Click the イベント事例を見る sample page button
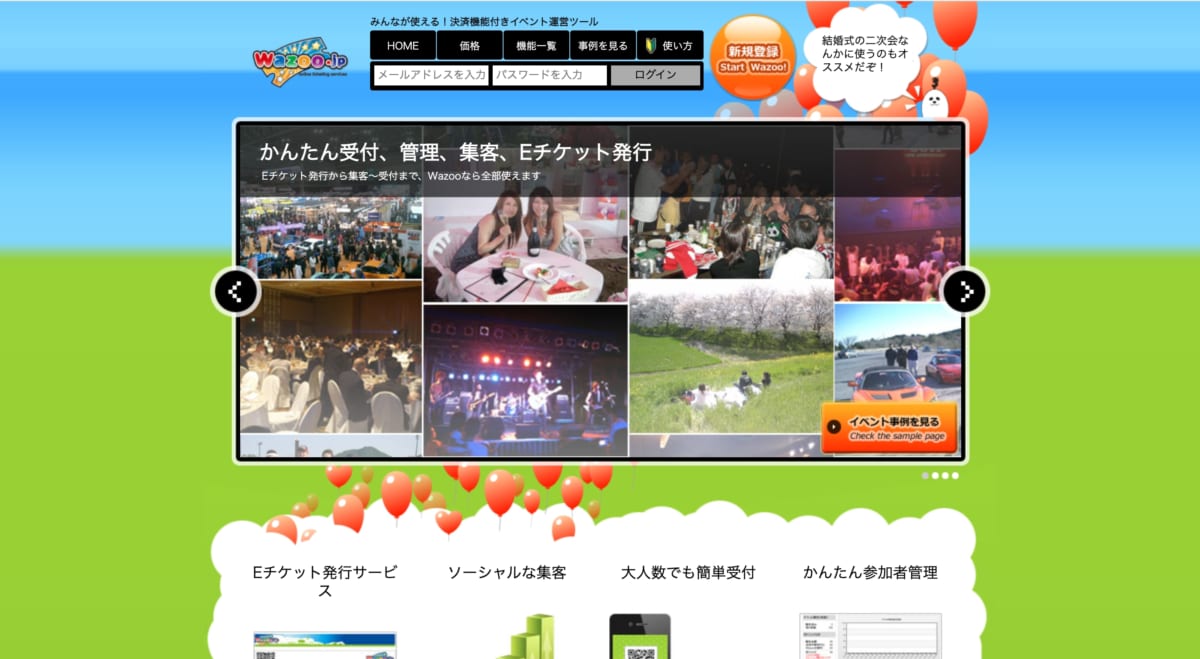Viewport: 1200px width, 659px height. (x=888, y=428)
